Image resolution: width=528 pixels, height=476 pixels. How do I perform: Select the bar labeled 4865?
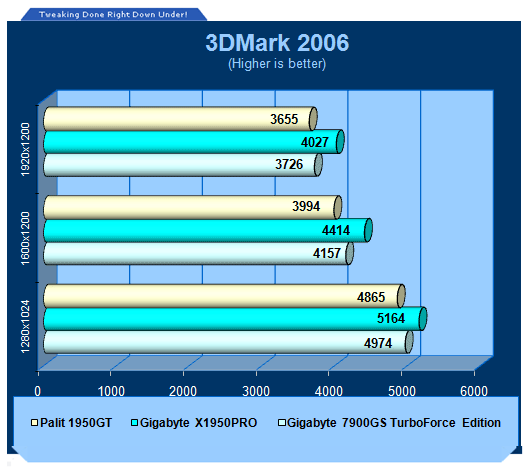click(x=224, y=296)
